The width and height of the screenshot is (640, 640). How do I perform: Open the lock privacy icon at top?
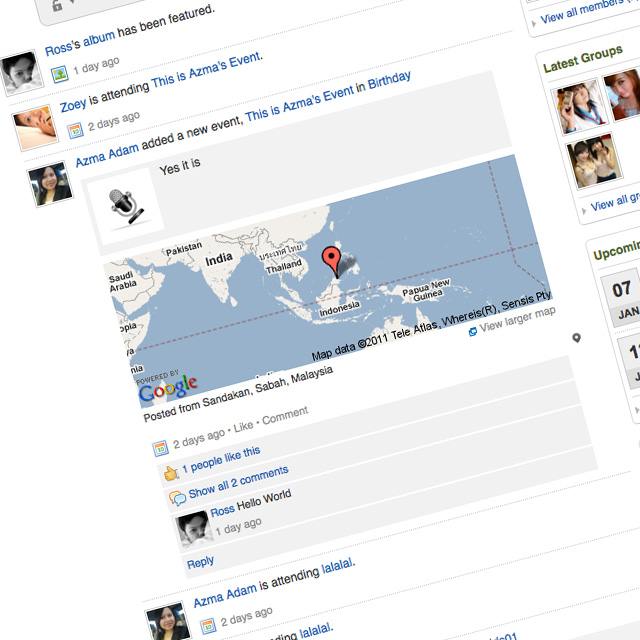point(57,5)
